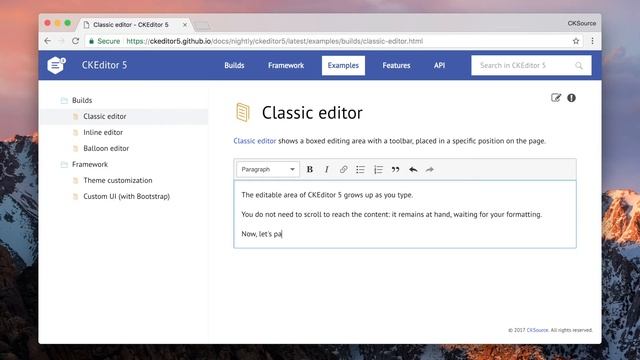The image size is (640, 360).
Task: Click the "You do not need to scroll" paragraph
Action: (x=391, y=214)
